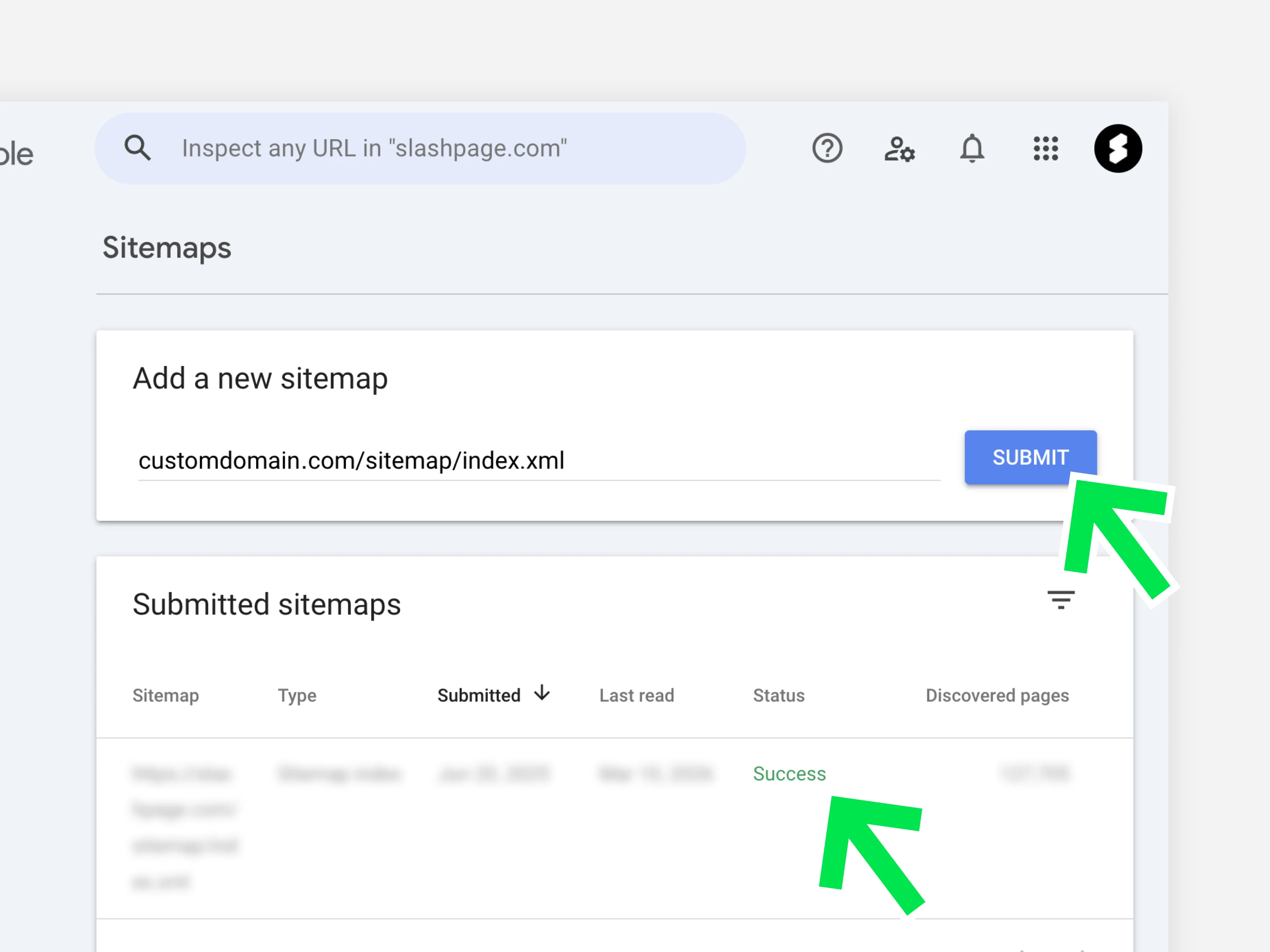Click the Sitemap column header
Image resolution: width=1270 pixels, height=952 pixels.
(x=166, y=696)
